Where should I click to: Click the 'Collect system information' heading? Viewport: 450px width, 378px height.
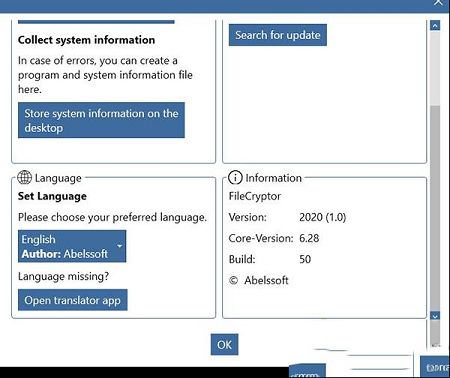[x=86, y=40]
